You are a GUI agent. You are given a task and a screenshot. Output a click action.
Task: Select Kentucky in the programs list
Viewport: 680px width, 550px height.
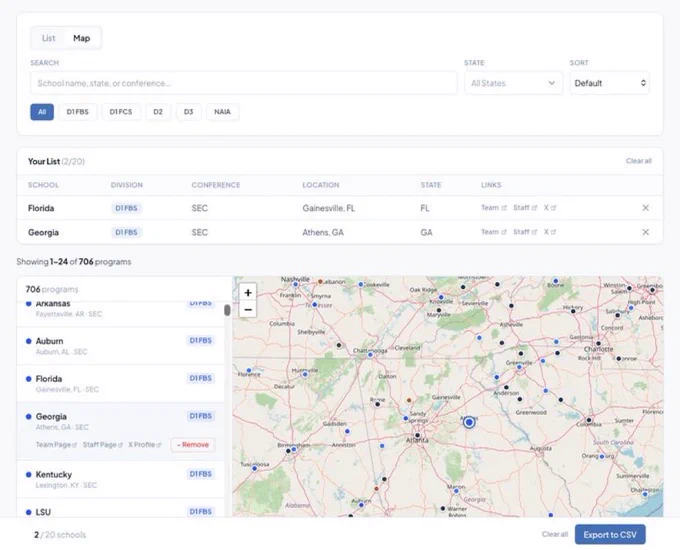[x=121, y=479]
